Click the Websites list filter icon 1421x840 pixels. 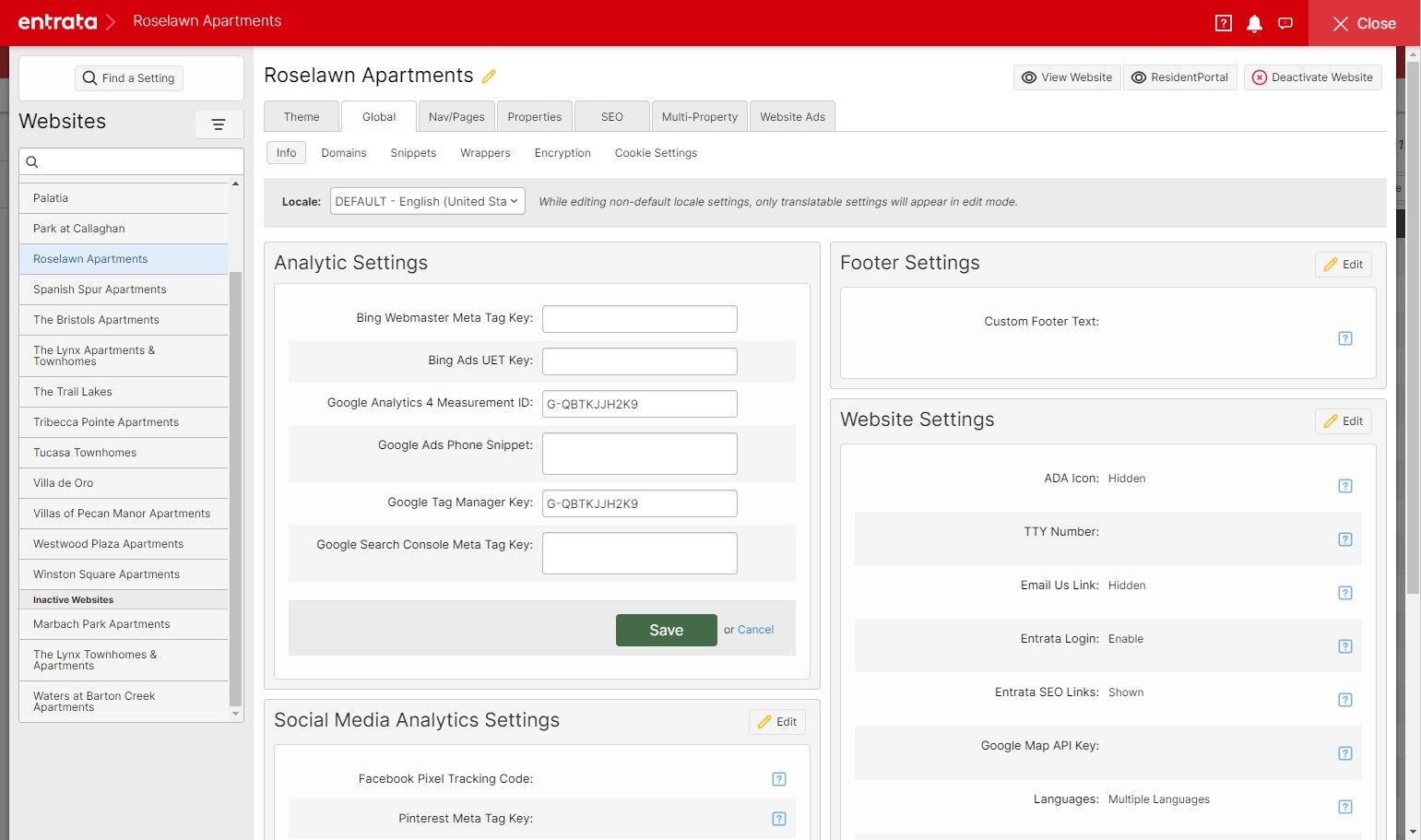click(x=219, y=124)
